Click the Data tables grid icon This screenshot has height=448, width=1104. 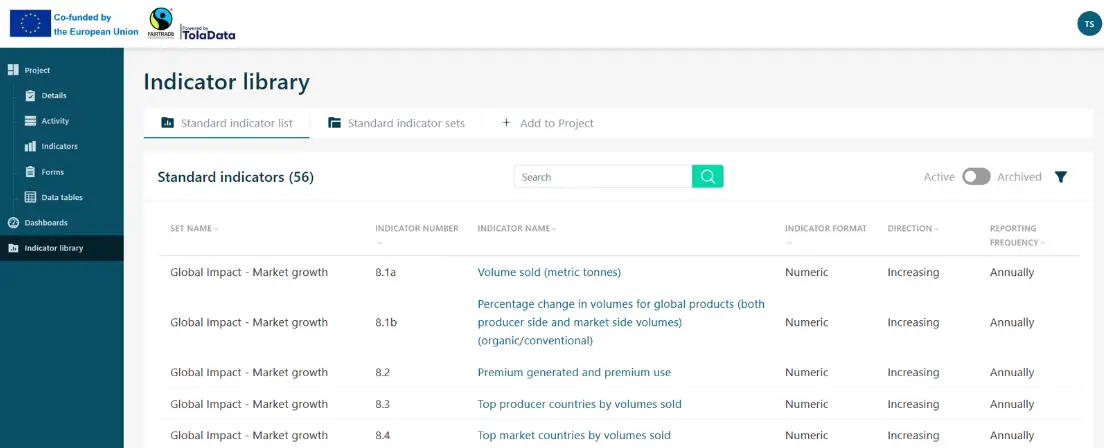[31, 198]
